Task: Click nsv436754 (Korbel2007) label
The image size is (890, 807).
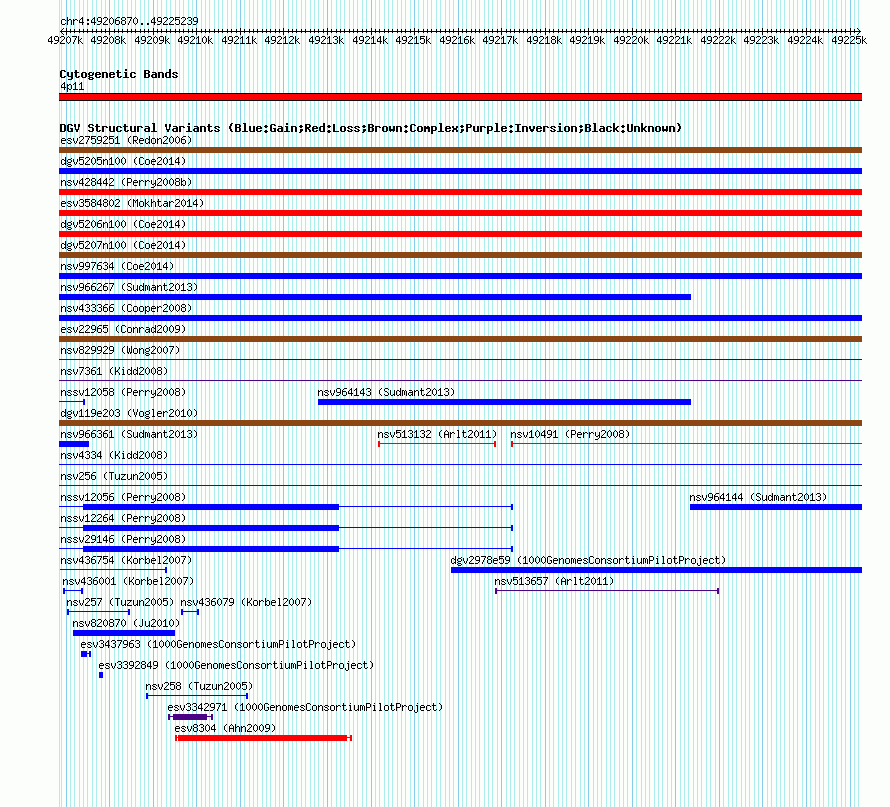Action: pyautogui.click(x=126, y=560)
